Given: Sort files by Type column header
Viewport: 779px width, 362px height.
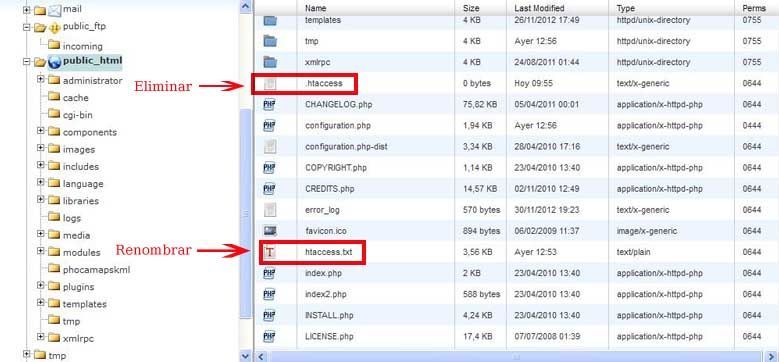Looking at the screenshot, I should (626, 8).
